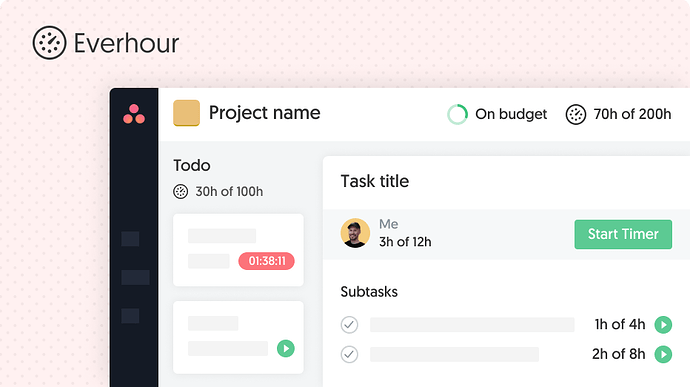Stop the running 01:38:11 timer badge
This screenshot has width=690, height=387.
[266, 261]
